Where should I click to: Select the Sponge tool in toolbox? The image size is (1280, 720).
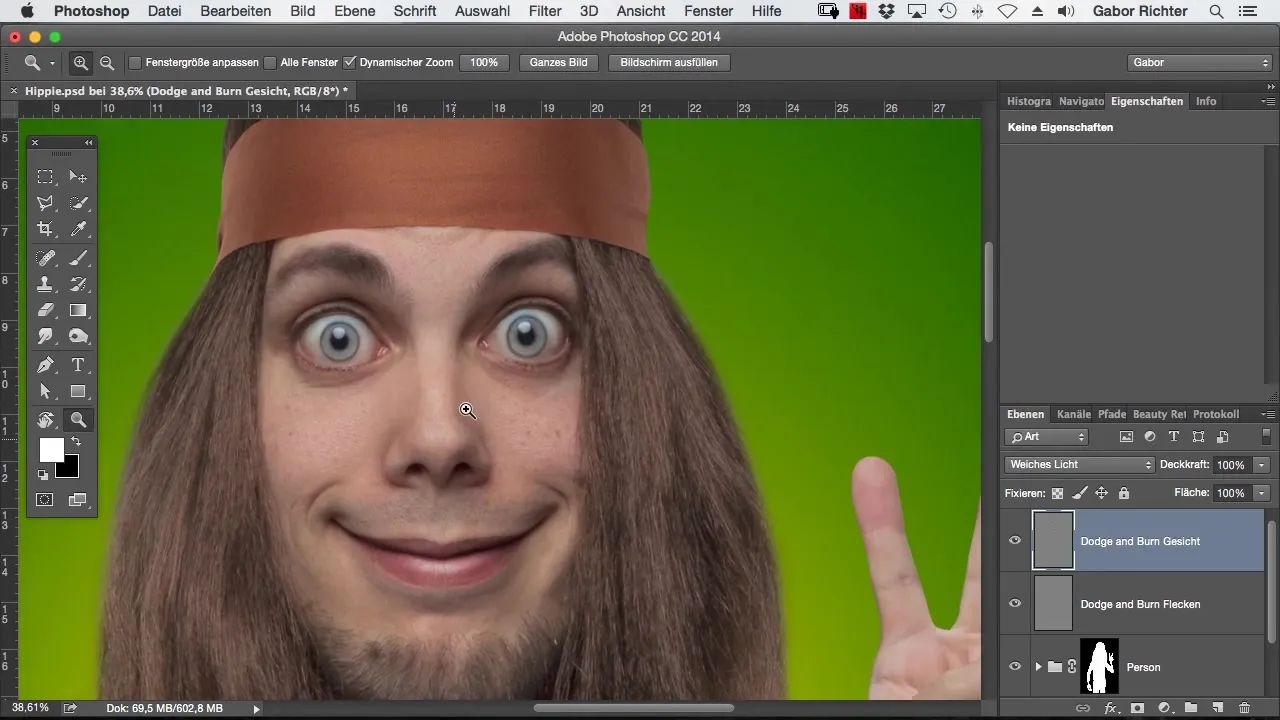coord(78,336)
